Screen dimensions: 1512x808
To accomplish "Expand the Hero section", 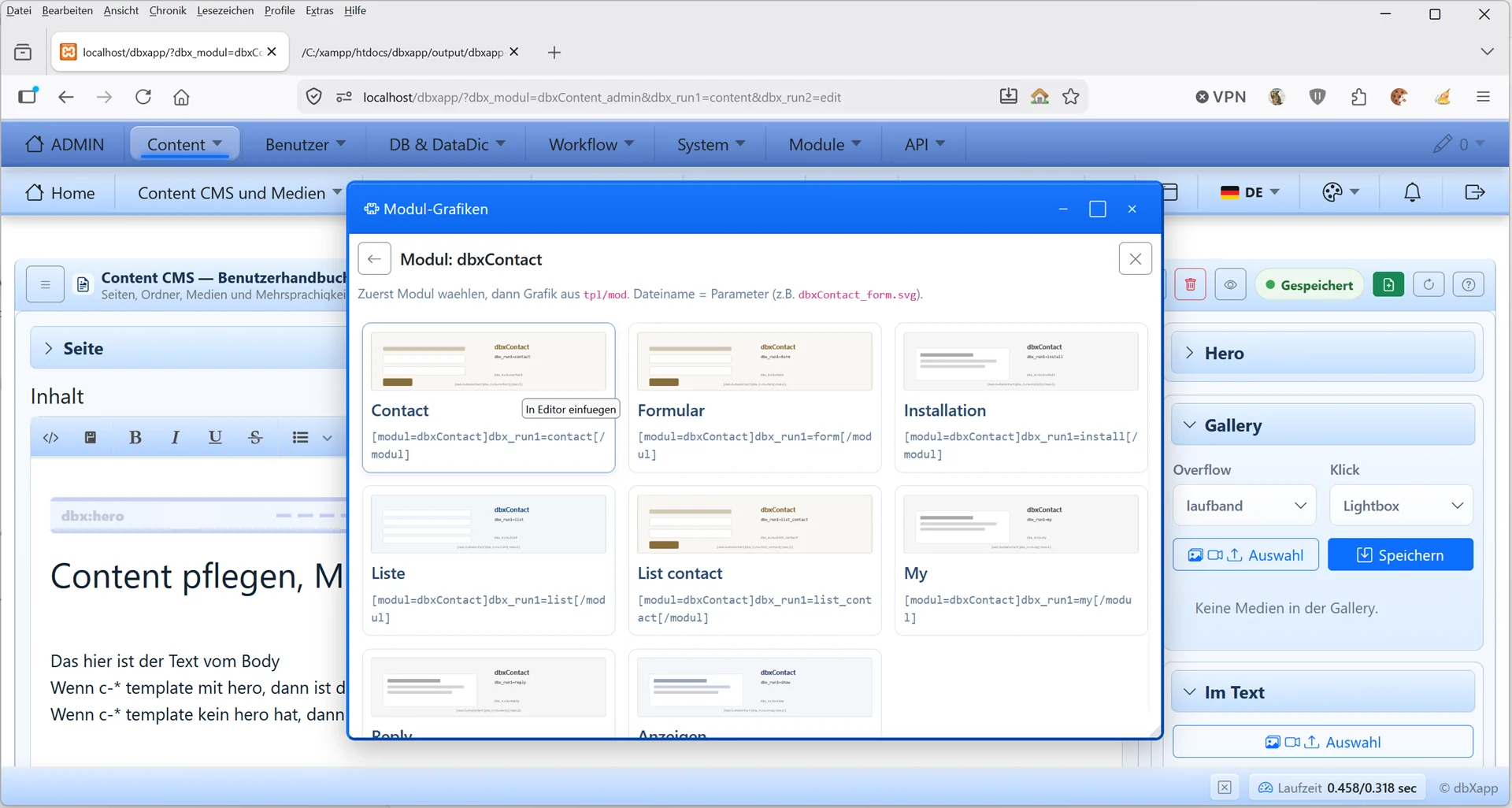I will (x=1323, y=354).
